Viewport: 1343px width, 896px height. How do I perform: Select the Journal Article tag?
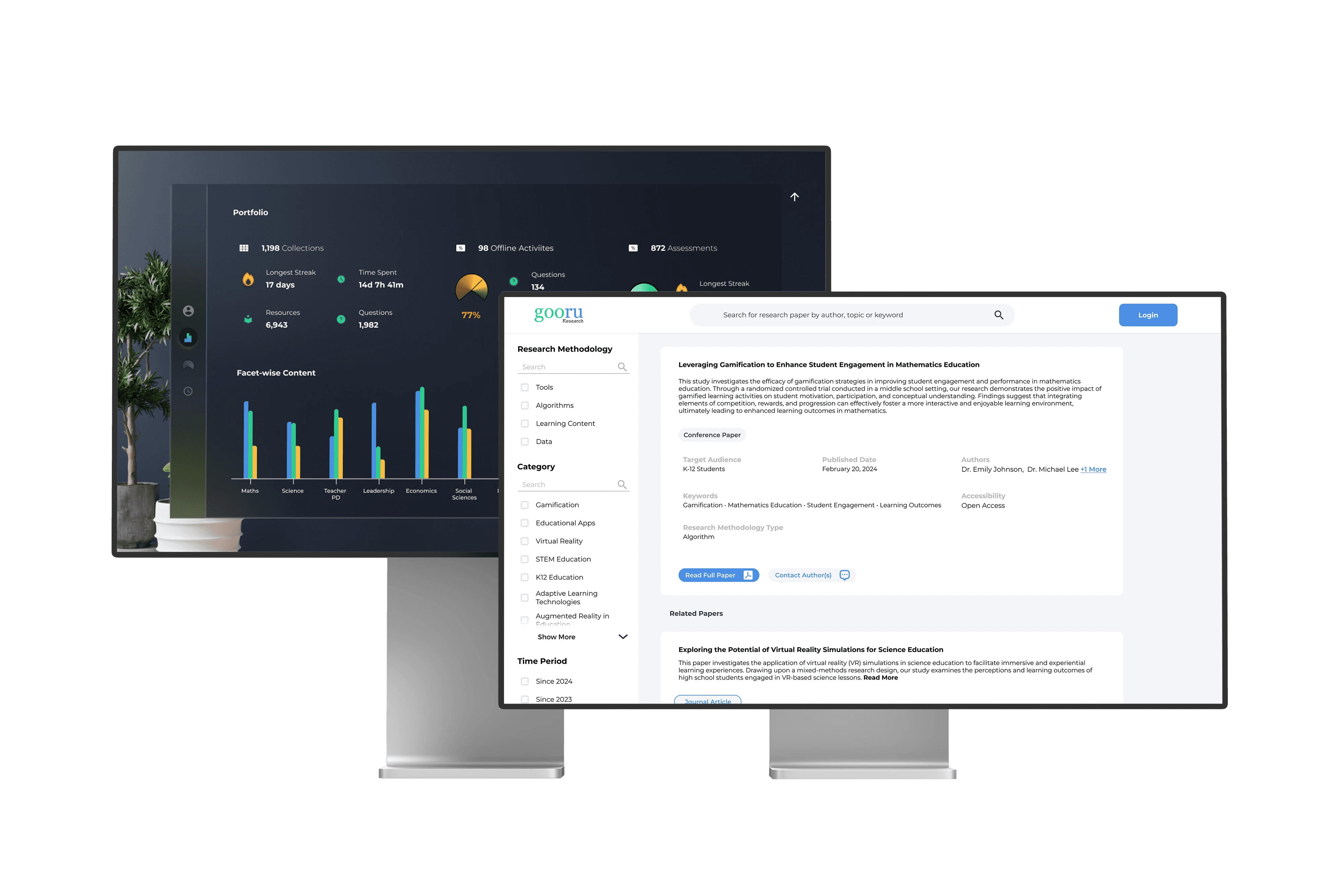point(707,701)
